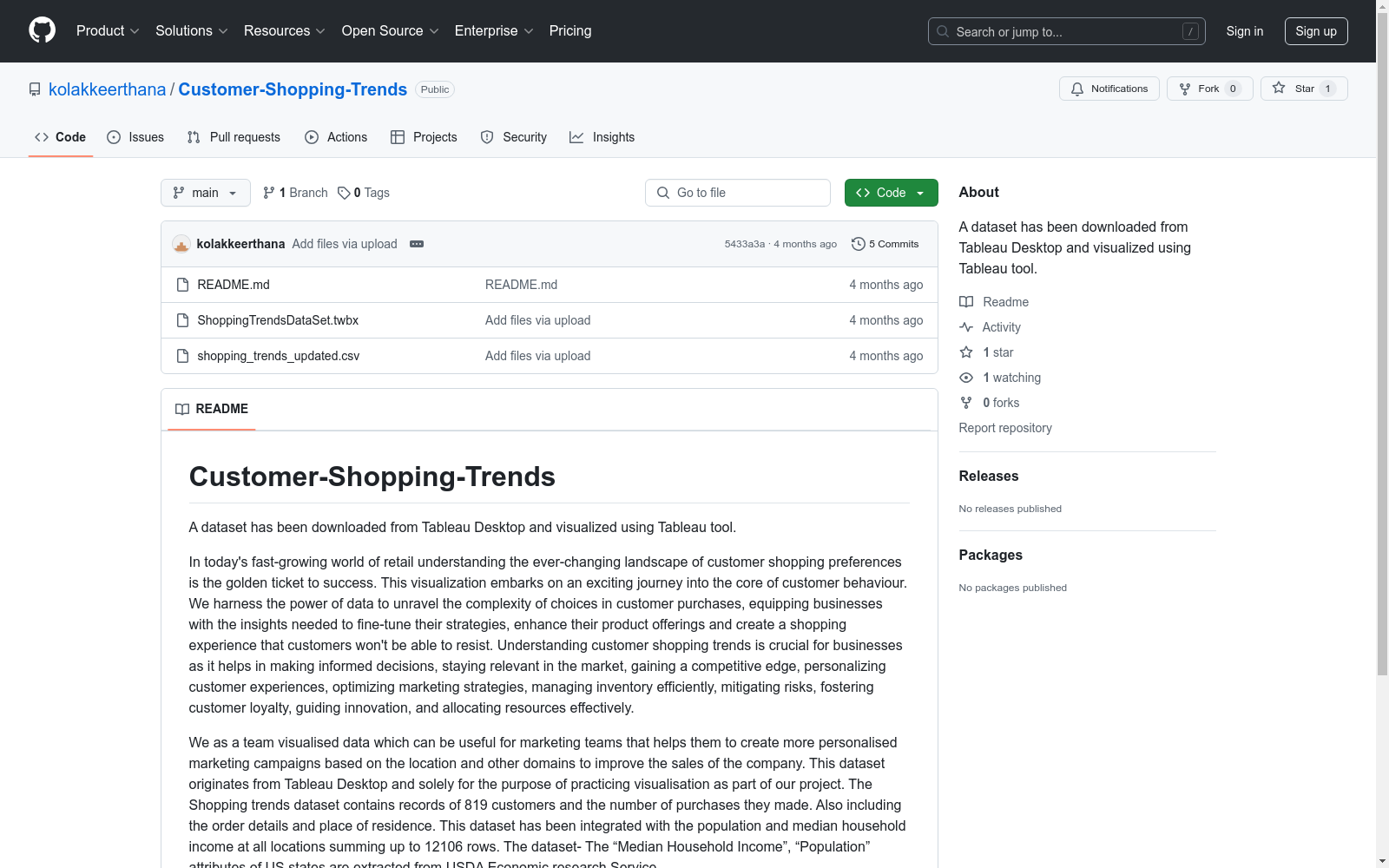Click the README.md file icon
Screen dimensions: 1389x868
pyautogui.click(x=182, y=285)
